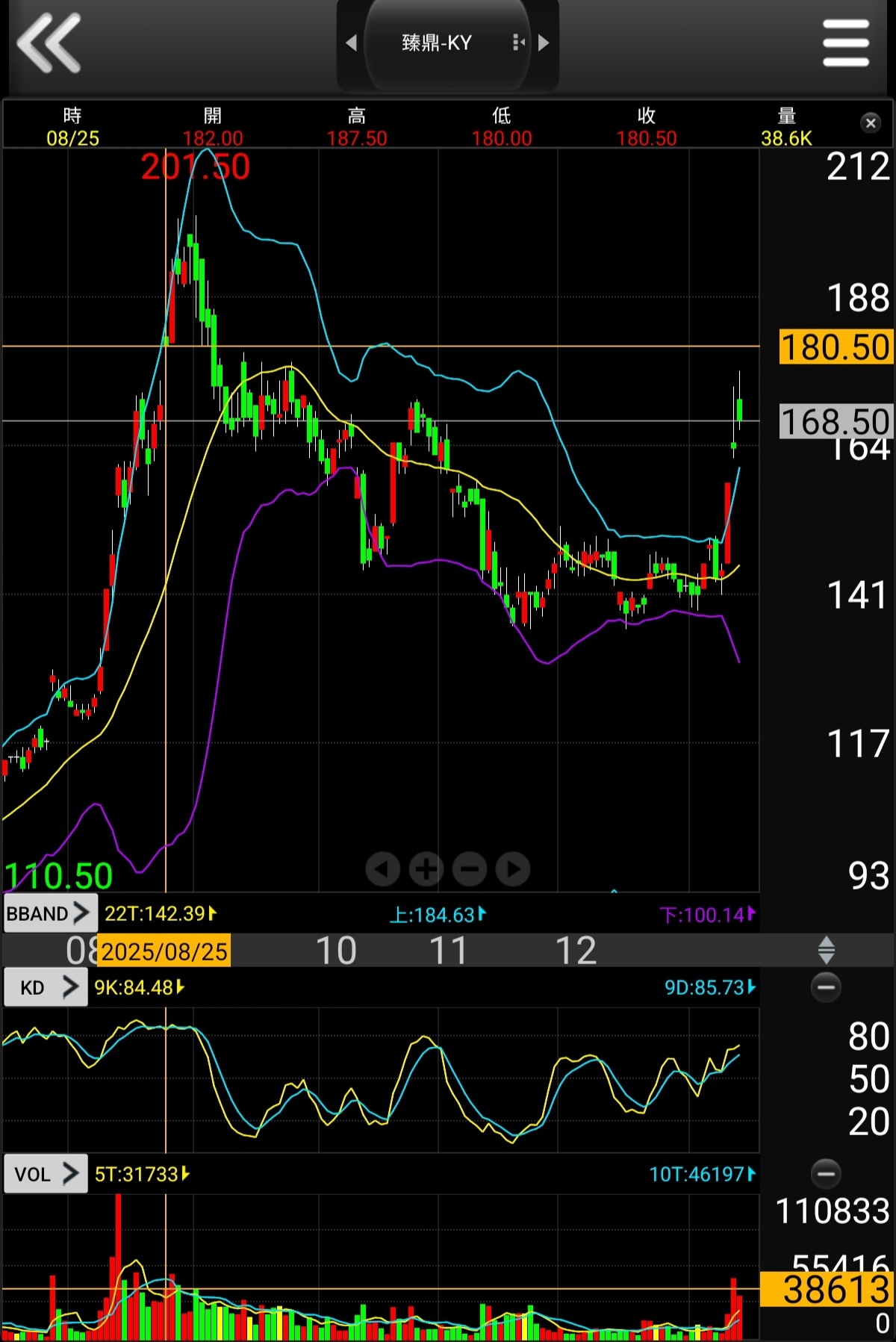Tap the 9K:84.48 KD parameter
The width and height of the screenshot is (896, 1342).
(139, 987)
